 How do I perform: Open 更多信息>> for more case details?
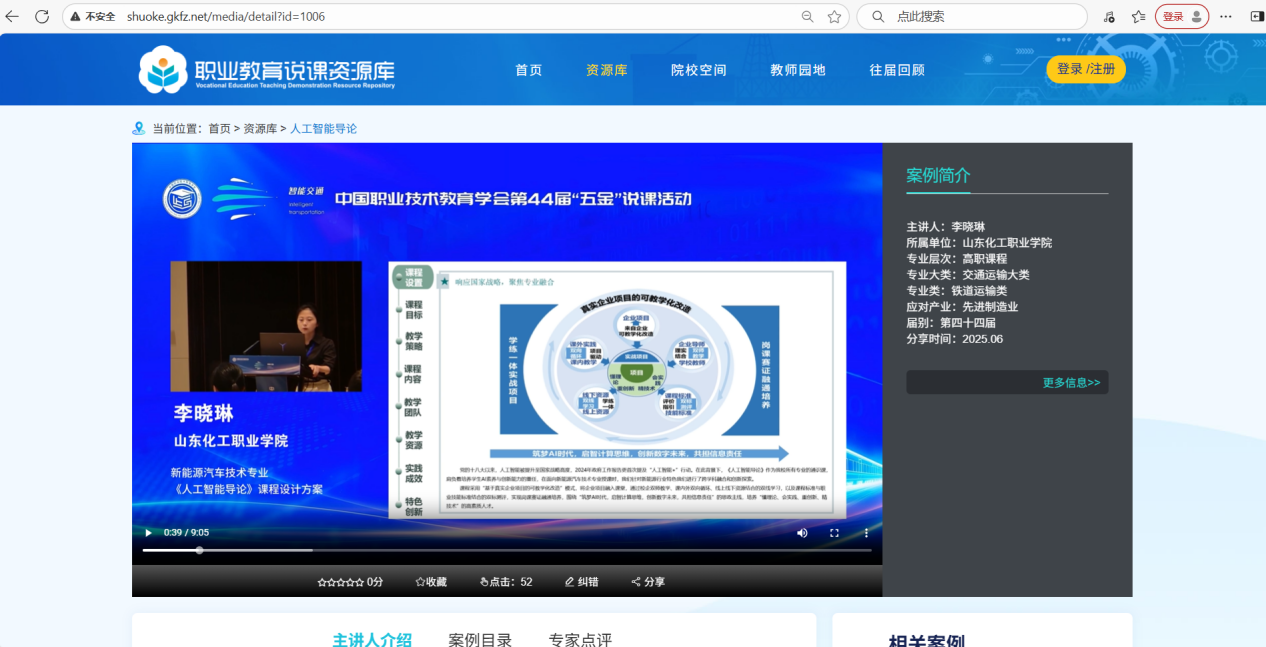coord(1070,383)
